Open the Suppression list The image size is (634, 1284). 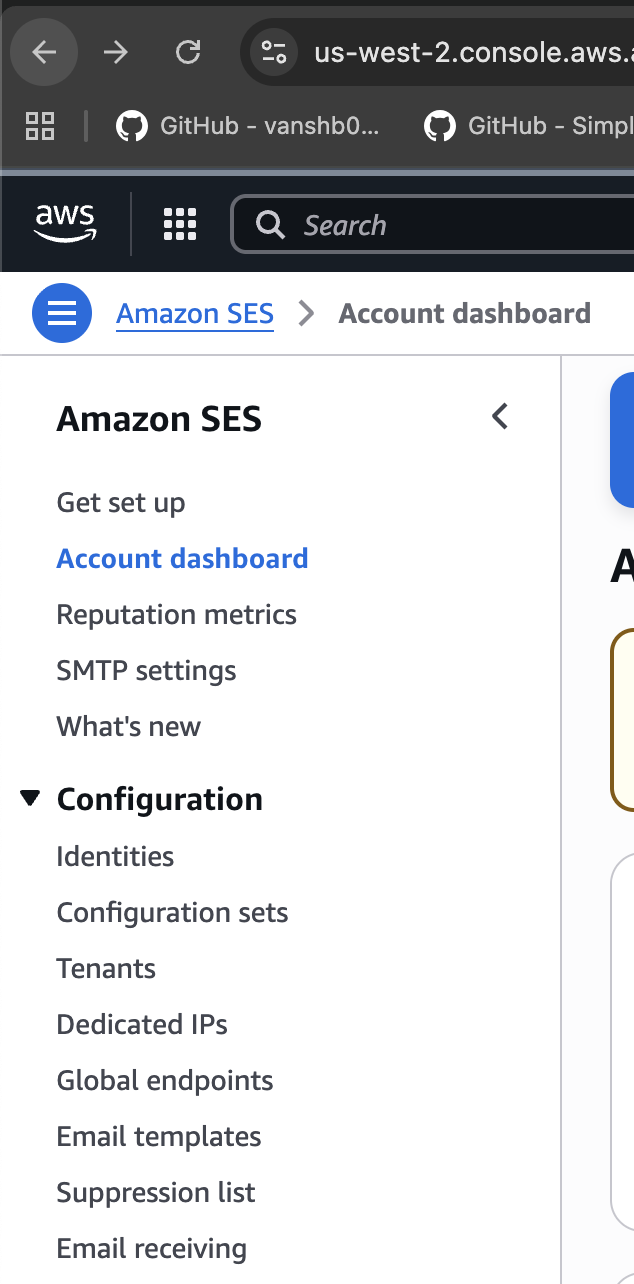click(x=156, y=1192)
